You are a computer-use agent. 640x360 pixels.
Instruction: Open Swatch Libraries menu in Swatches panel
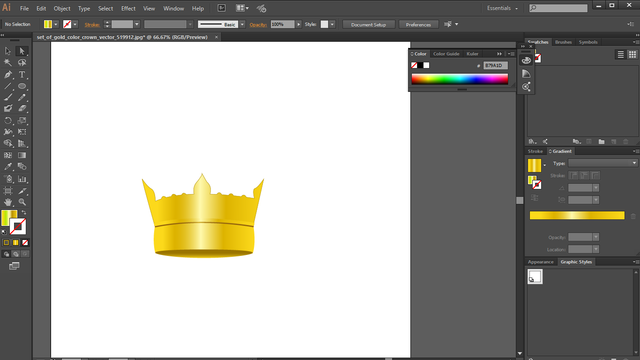532,142
